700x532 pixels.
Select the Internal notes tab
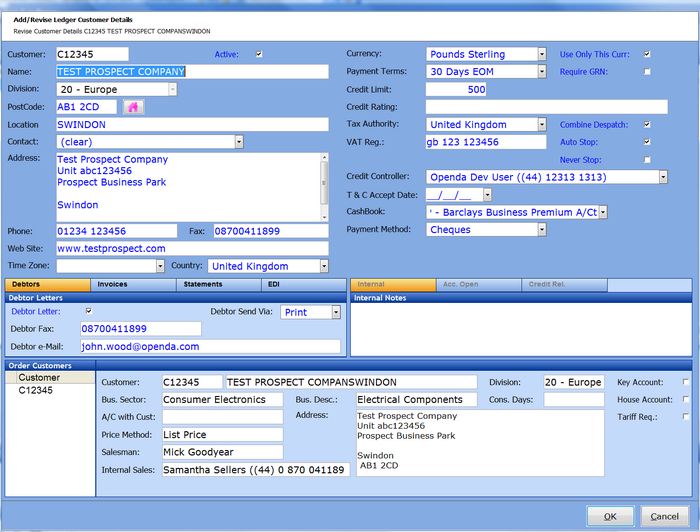[x=393, y=284]
